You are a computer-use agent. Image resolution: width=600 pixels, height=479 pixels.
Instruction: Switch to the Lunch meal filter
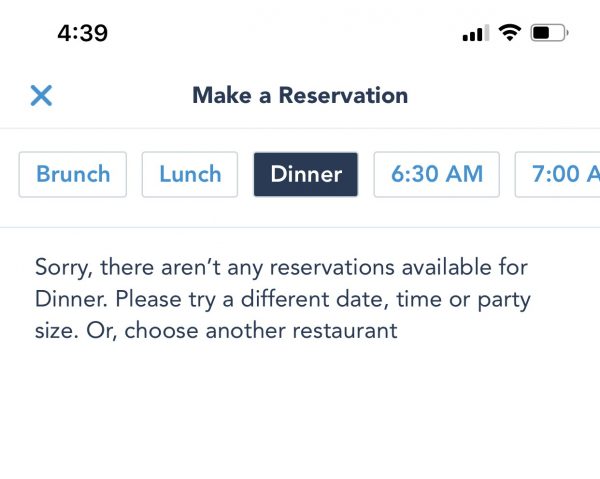190,175
